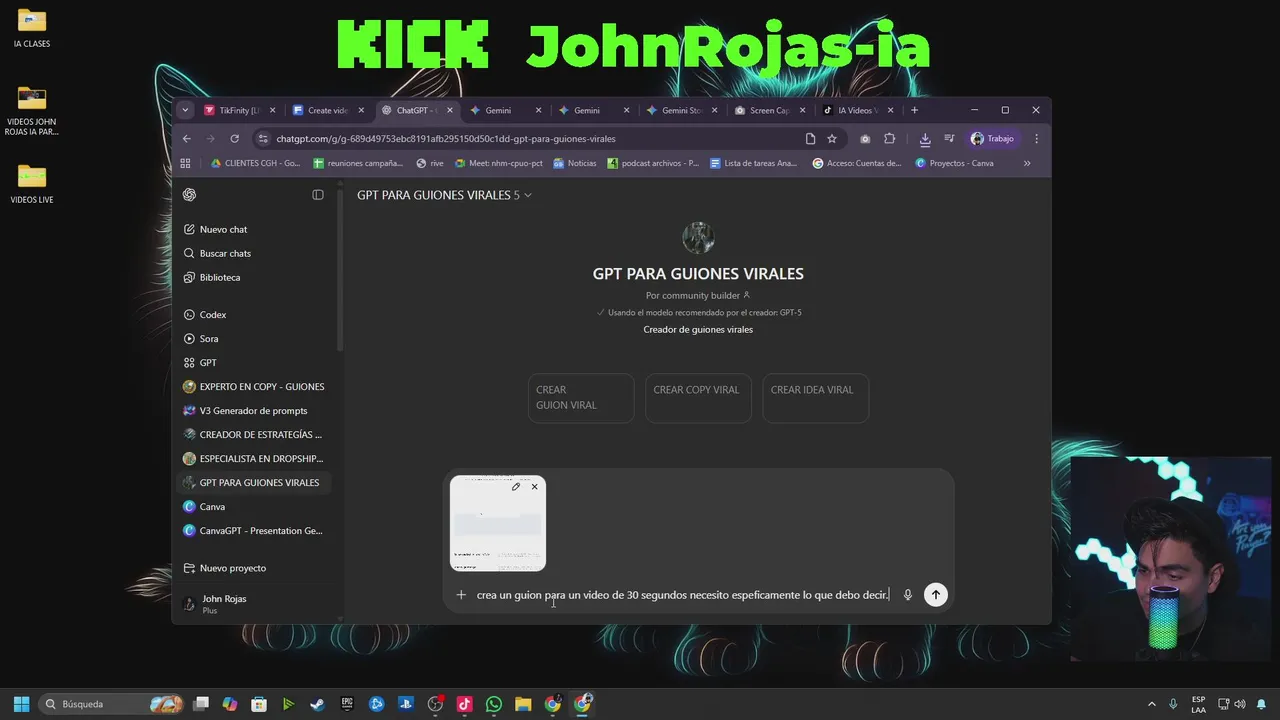Screen dimensions: 1280x720
Task: Open Lista de tareas Ana bookmark
Action: (x=754, y=163)
